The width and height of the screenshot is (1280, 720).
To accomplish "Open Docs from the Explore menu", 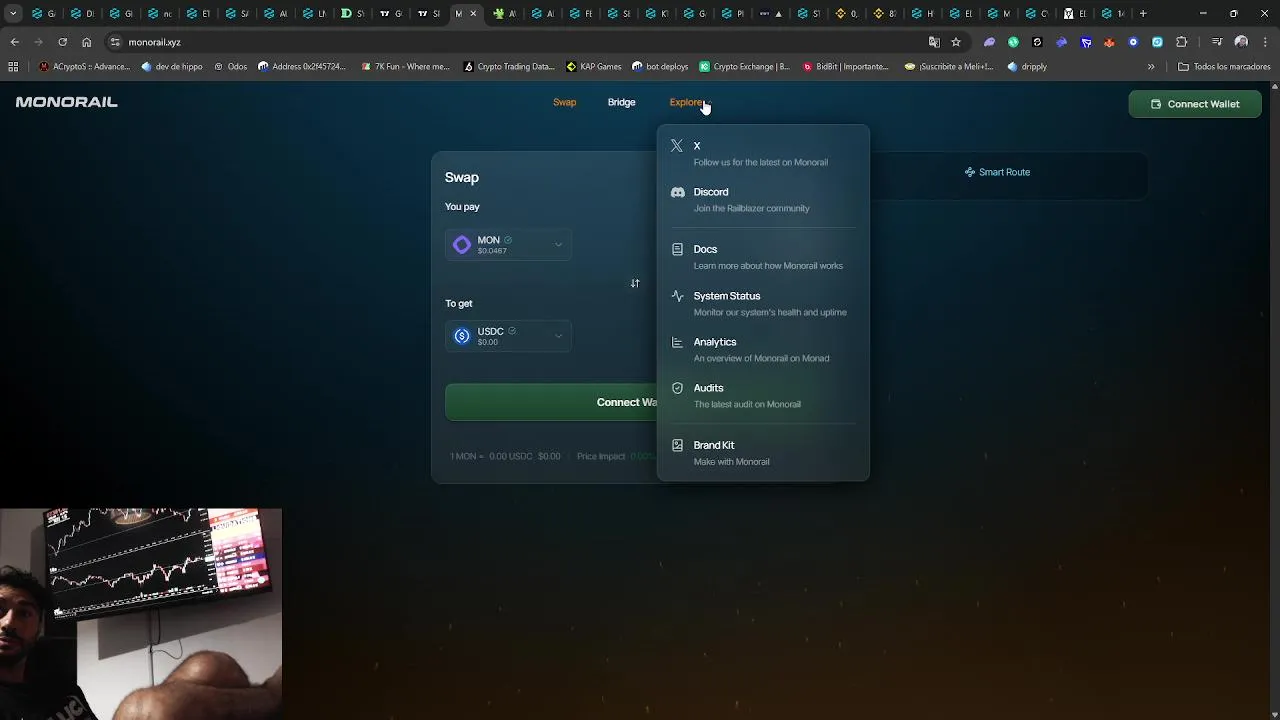I will tap(763, 257).
